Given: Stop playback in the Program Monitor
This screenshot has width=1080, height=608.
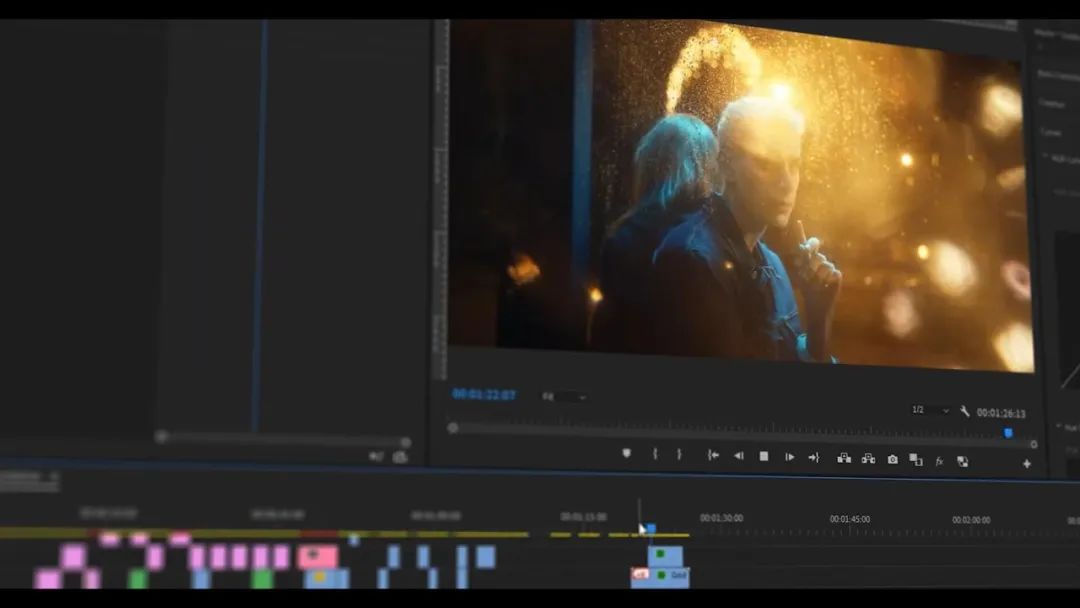Looking at the screenshot, I should pos(764,456).
